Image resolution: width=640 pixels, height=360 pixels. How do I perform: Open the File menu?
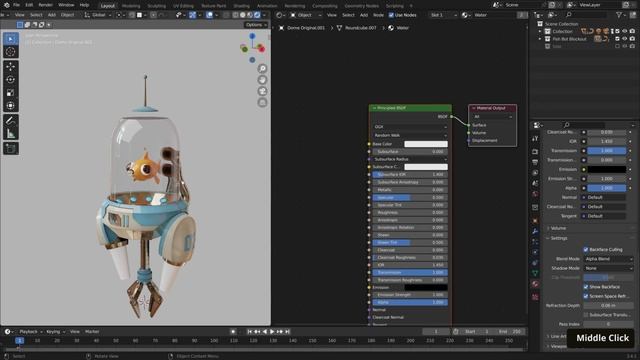pyautogui.click(x=16, y=5)
